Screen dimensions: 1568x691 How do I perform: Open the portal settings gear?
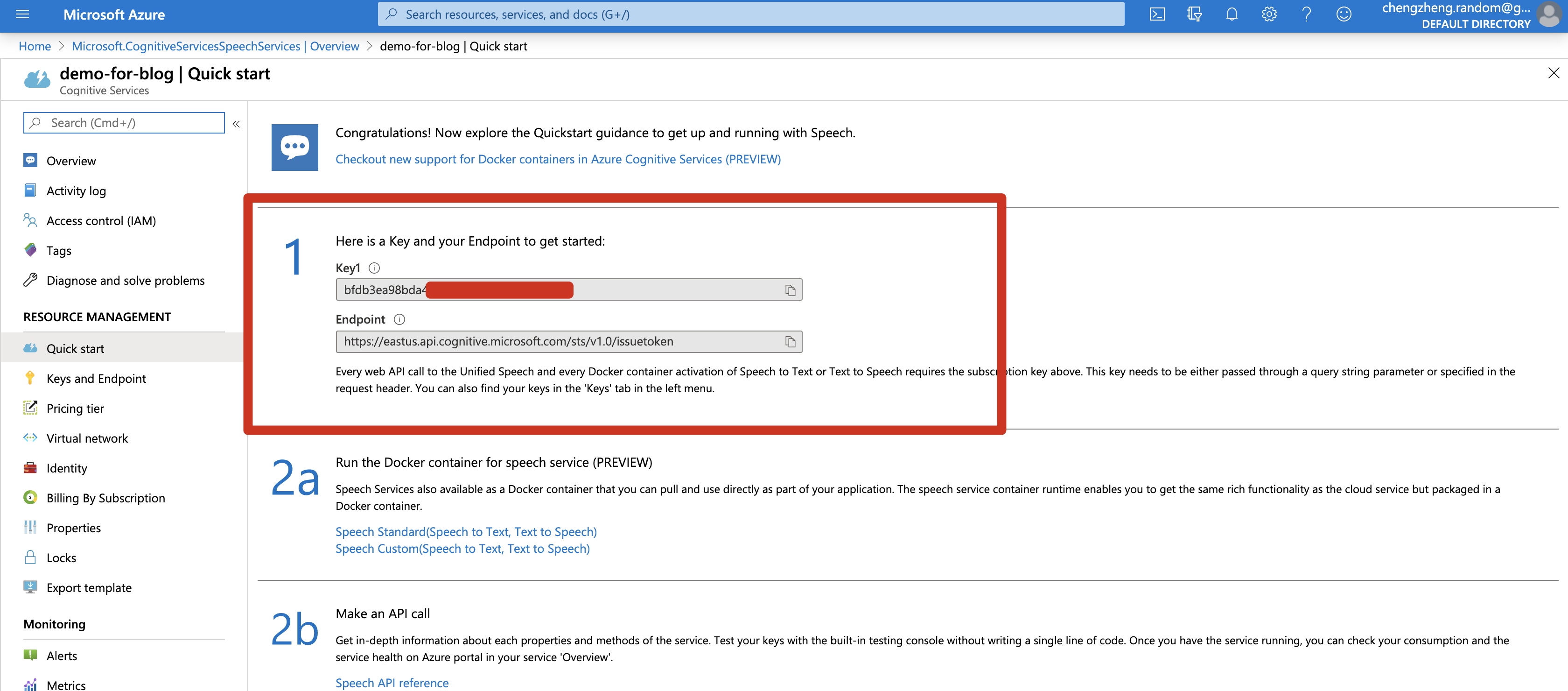tap(1268, 14)
